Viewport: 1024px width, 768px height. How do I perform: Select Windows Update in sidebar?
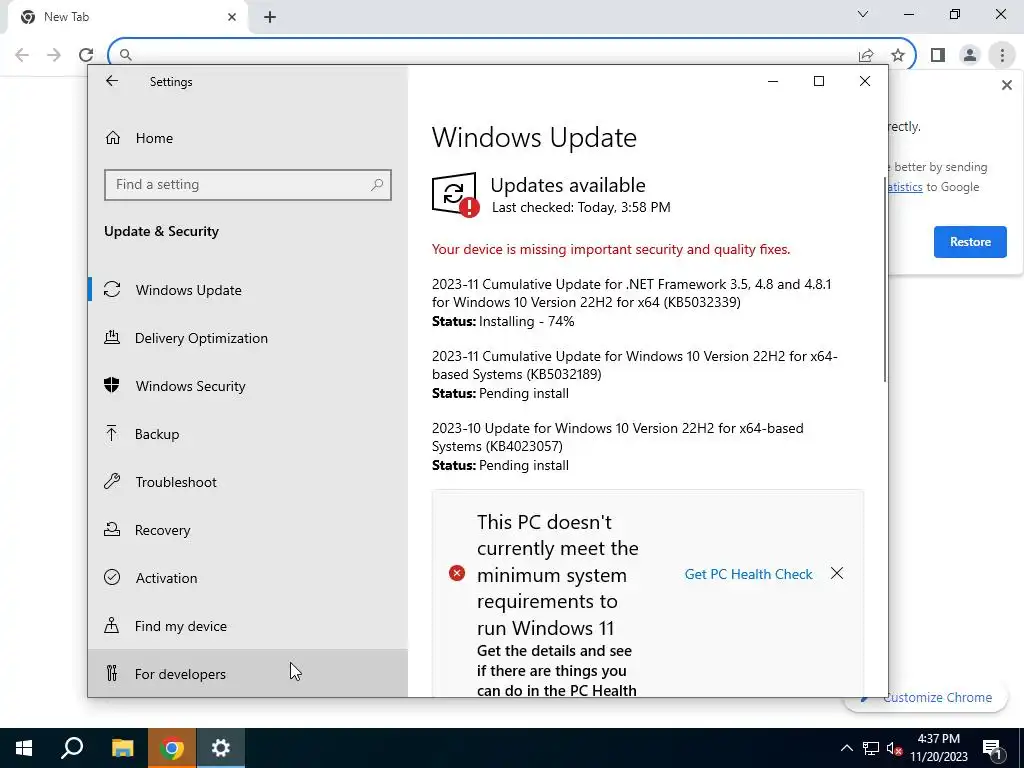point(248,290)
